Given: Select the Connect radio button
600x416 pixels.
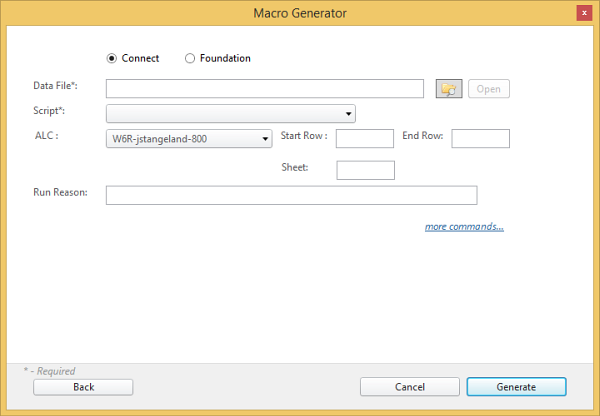Looking at the screenshot, I should (x=112, y=58).
